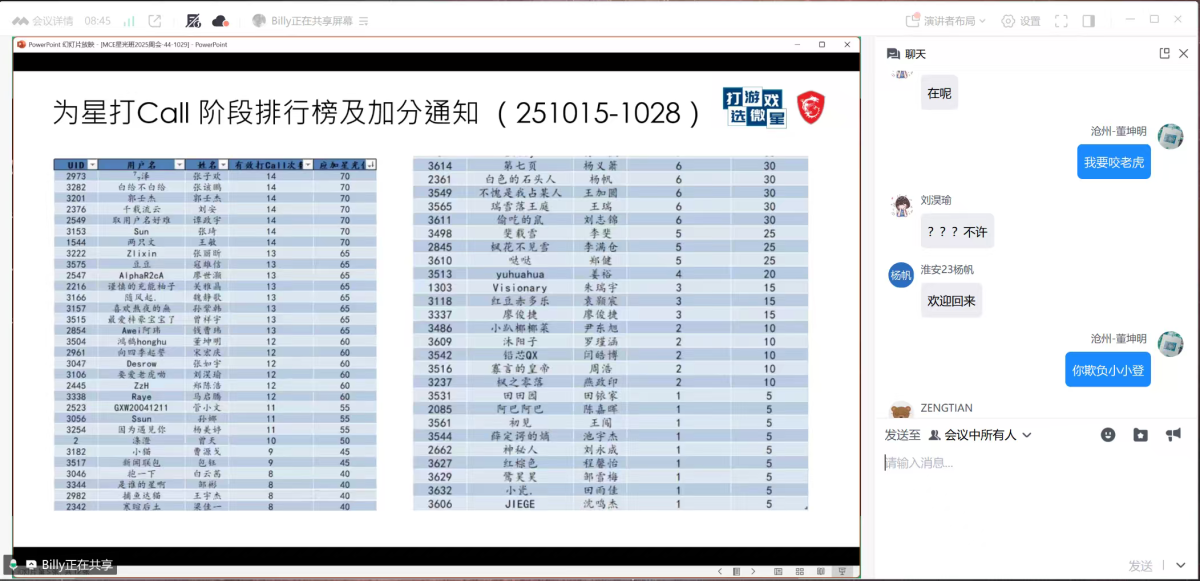
Task: Advance to next slide with the right arrow
Action: tap(754, 570)
